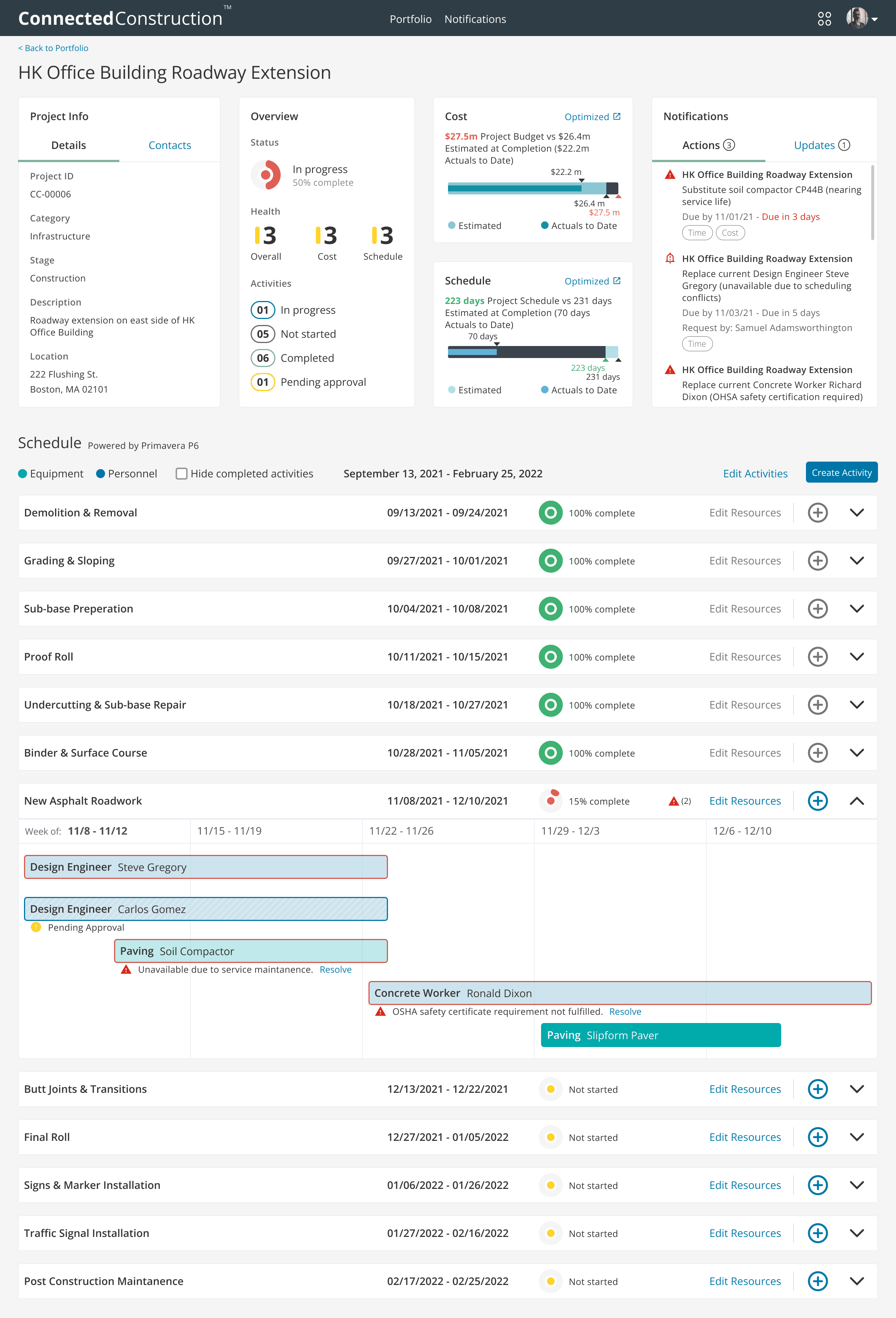Click the plus icon for Grading & Sloping
The image size is (896, 1318).
(x=817, y=561)
